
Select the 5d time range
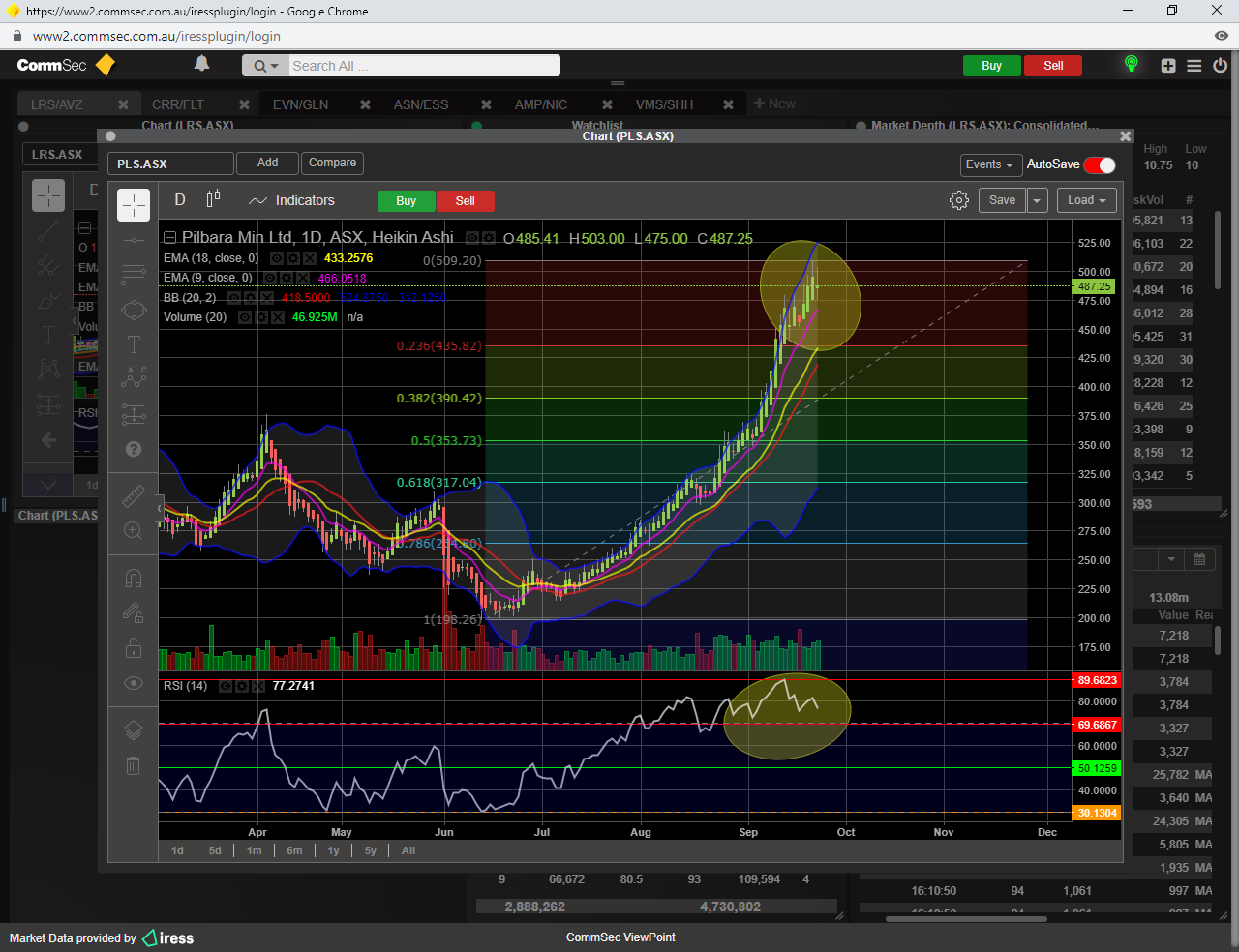pos(215,850)
